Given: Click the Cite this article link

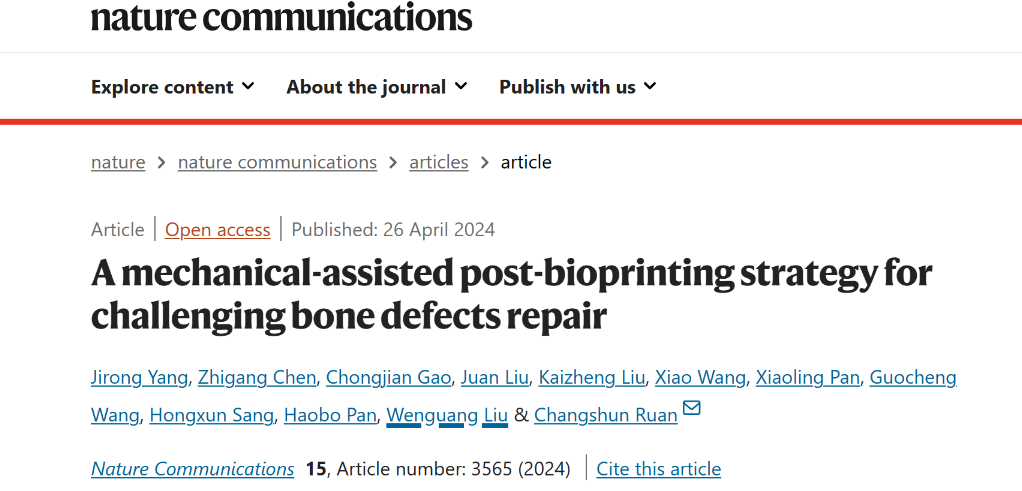Looking at the screenshot, I should click(x=658, y=469).
